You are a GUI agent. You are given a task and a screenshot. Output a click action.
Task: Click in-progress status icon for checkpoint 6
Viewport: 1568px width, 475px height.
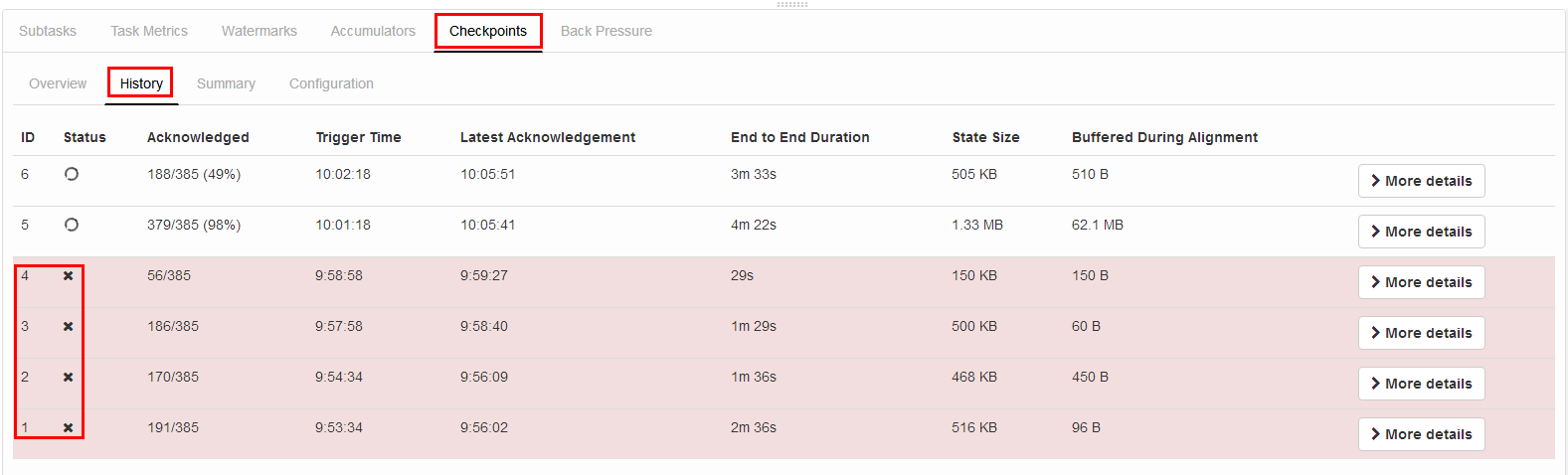pos(72,174)
